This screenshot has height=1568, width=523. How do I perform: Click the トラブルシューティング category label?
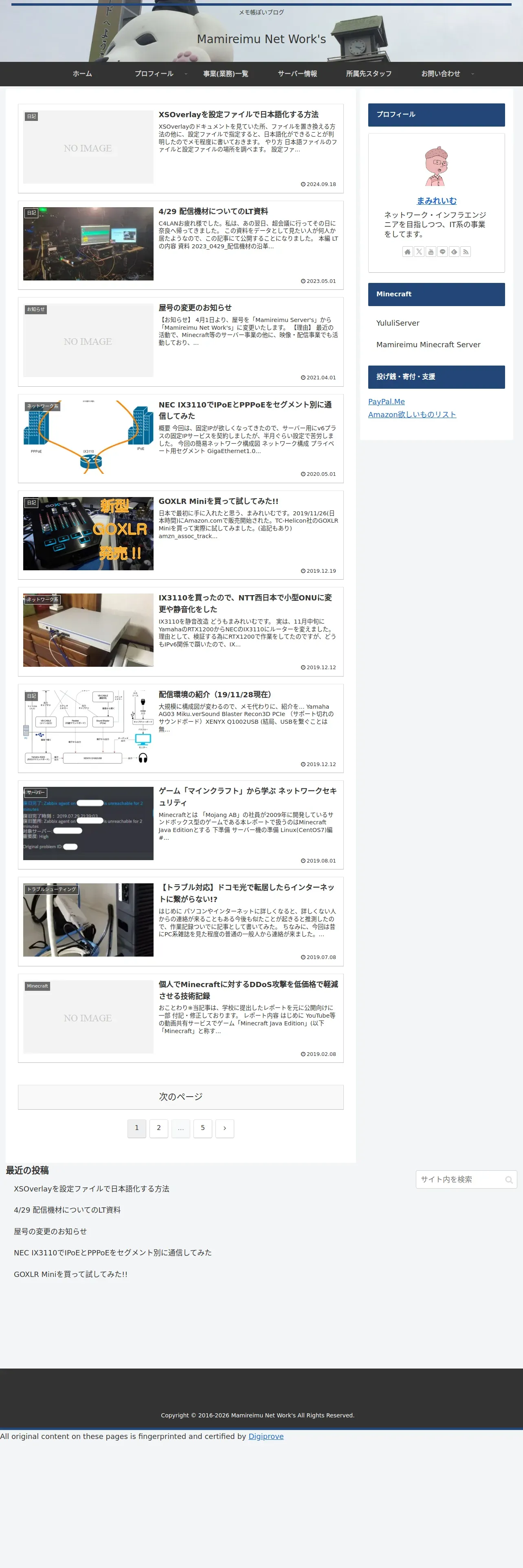coord(51,889)
